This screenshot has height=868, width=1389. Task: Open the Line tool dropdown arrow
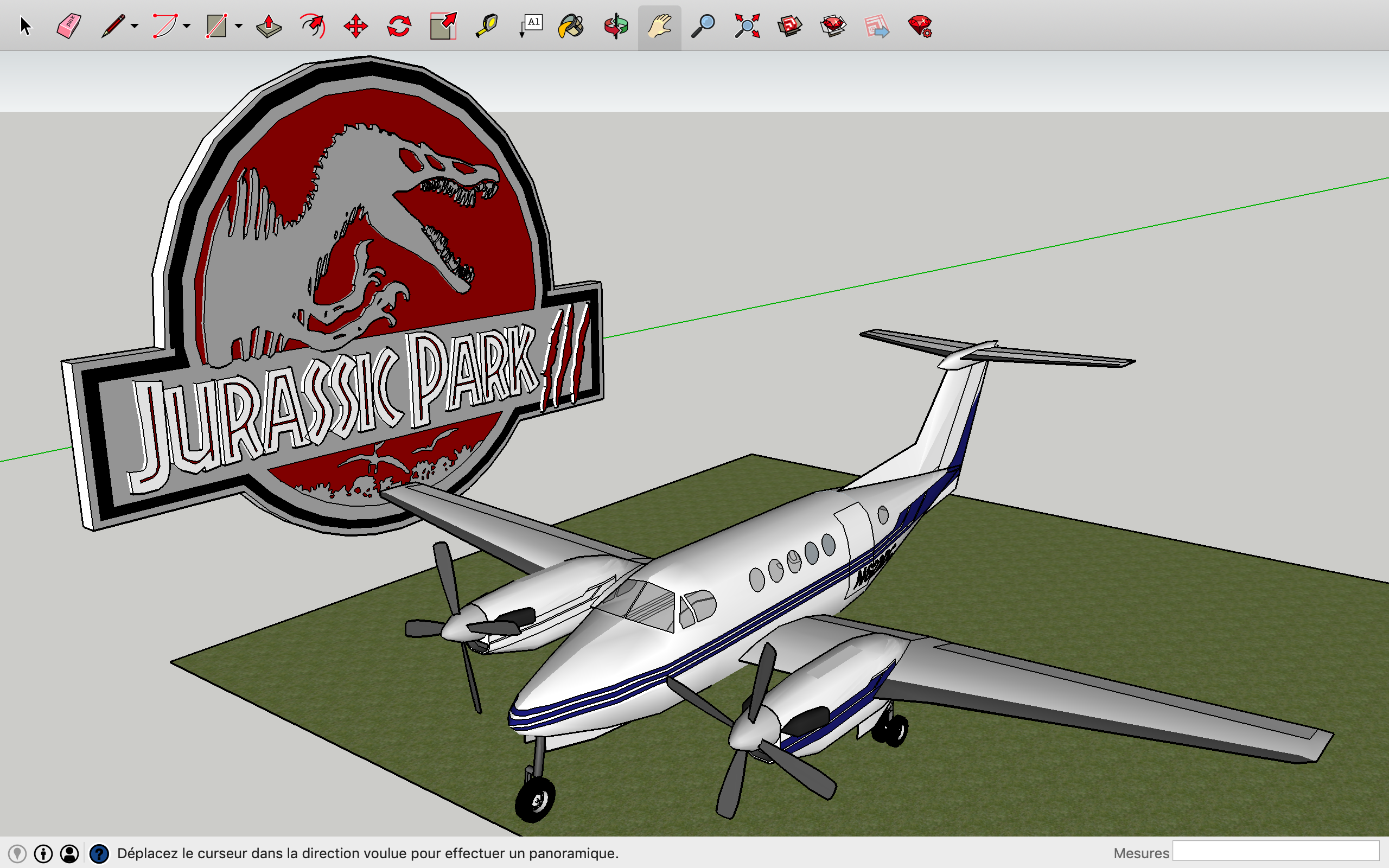pos(135,27)
